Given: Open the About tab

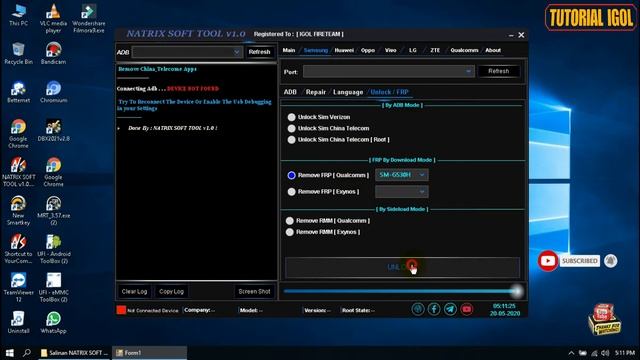Looking at the screenshot, I should coord(493,50).
